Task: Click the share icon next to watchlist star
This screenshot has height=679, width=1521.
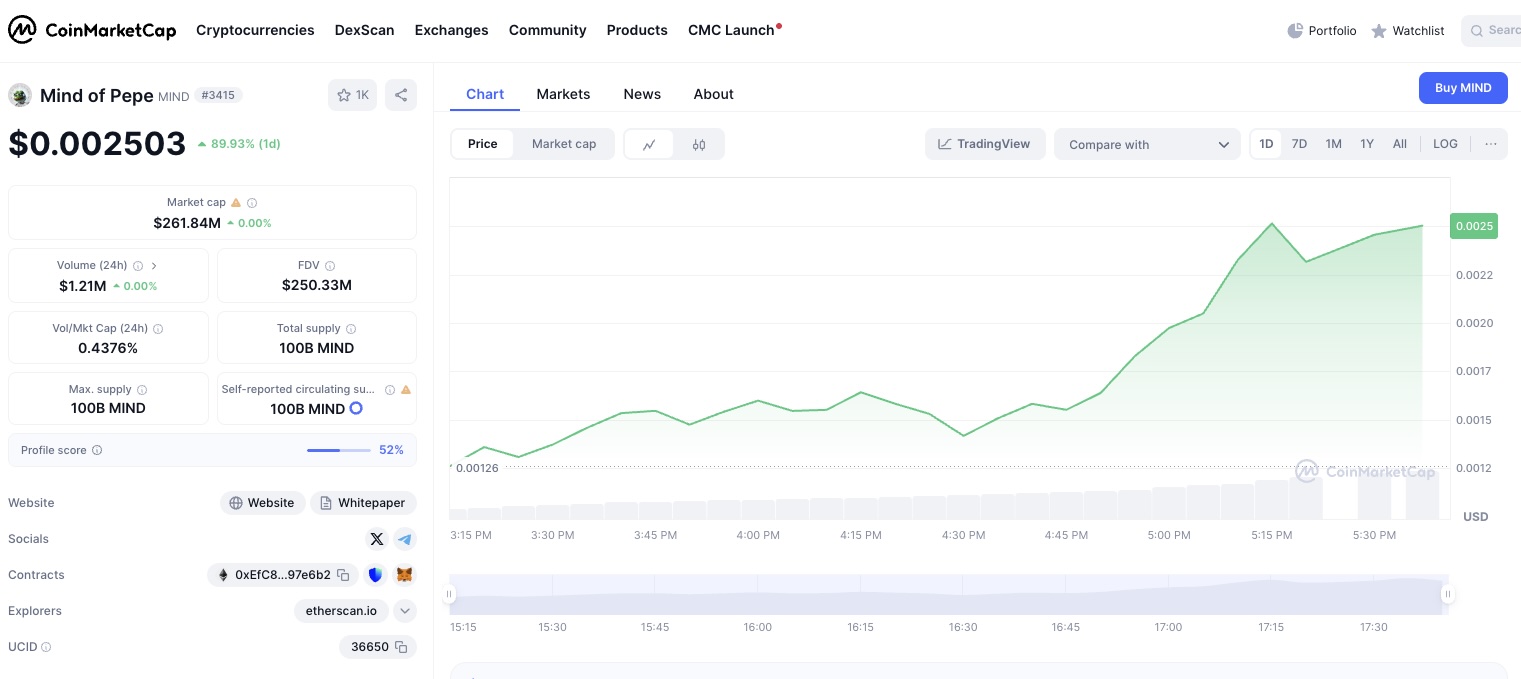Action: coord(401,95)
